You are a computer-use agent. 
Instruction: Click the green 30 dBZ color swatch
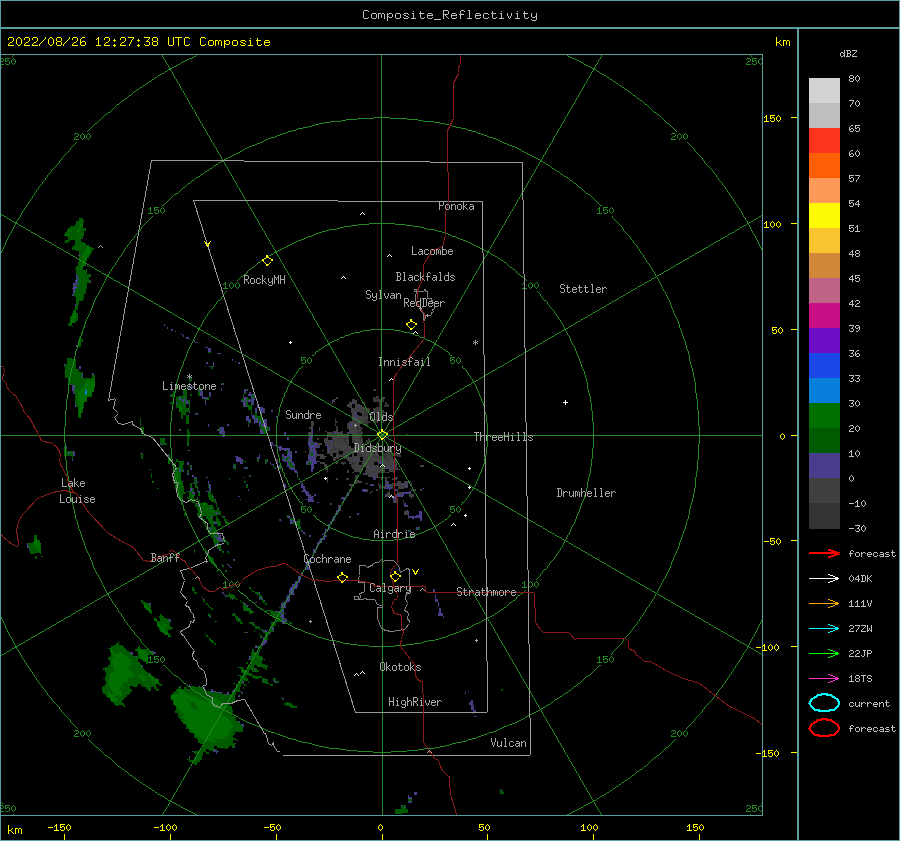click(x=824, y=415)
